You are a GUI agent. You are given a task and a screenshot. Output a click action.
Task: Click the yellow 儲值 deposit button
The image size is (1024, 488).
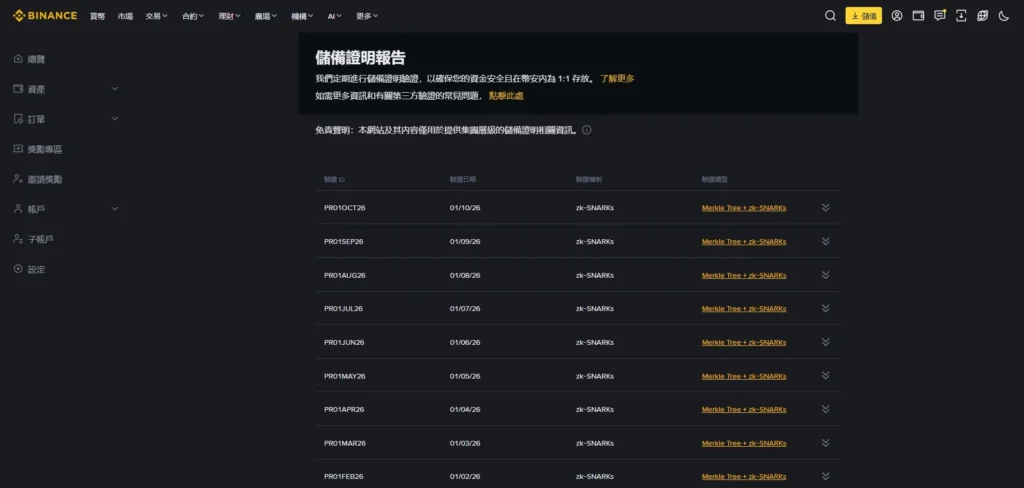(863, 16)
